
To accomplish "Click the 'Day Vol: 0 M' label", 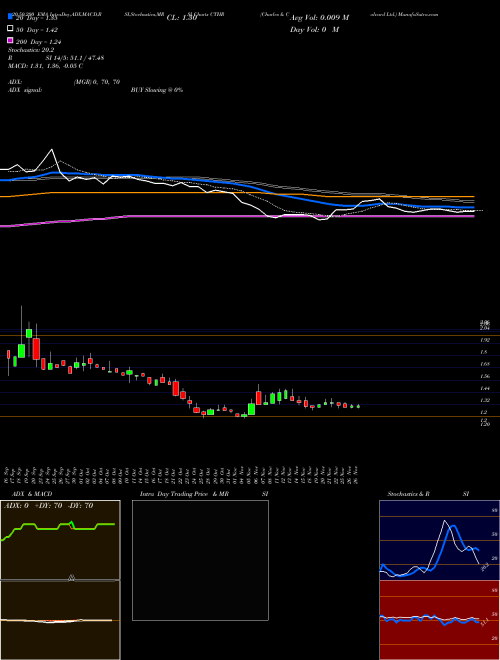I will [314, 29].
